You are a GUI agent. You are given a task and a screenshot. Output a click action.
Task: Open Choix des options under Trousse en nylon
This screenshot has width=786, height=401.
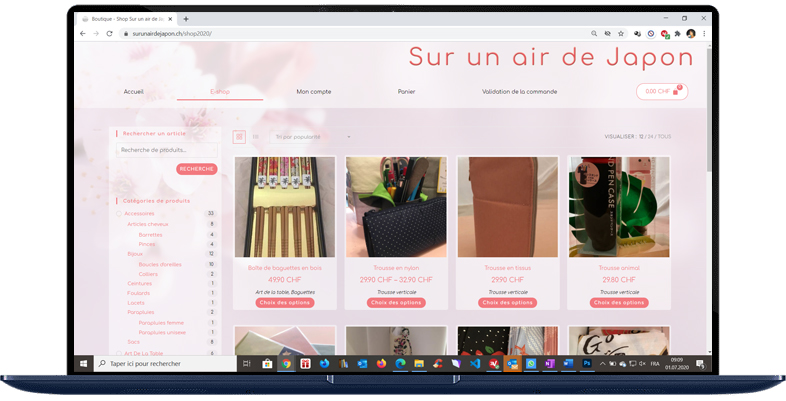tap(396, 302)
